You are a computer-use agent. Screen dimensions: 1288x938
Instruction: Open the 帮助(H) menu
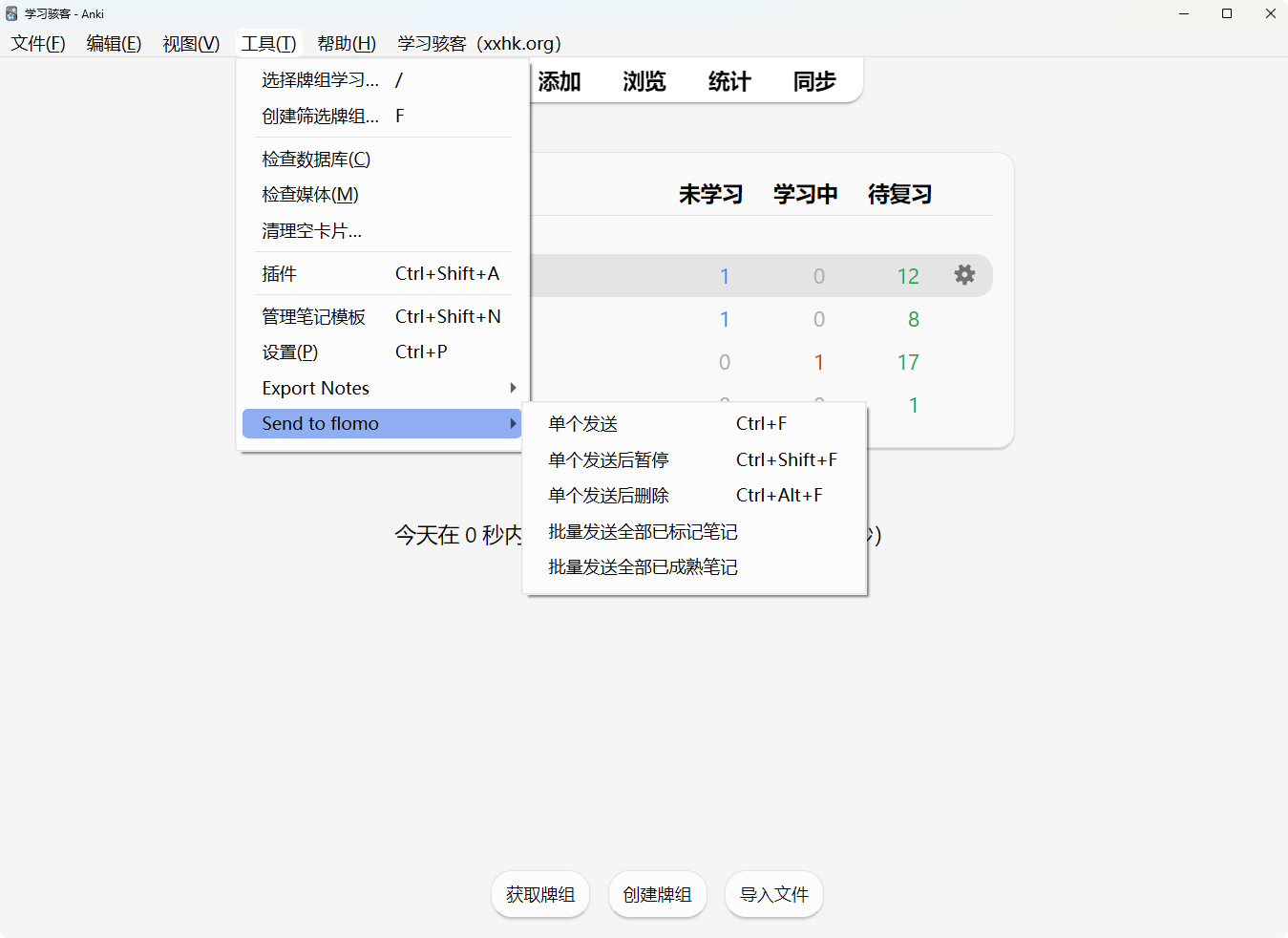click(x=347, y=44)
